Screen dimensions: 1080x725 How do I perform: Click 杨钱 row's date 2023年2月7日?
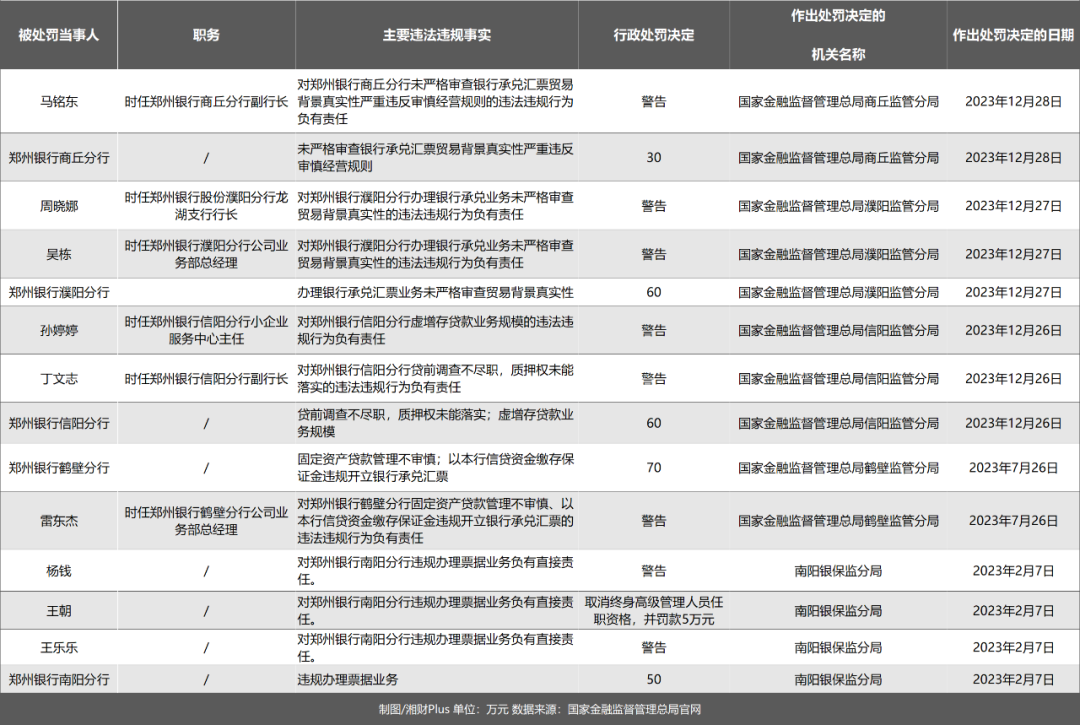1013,571
